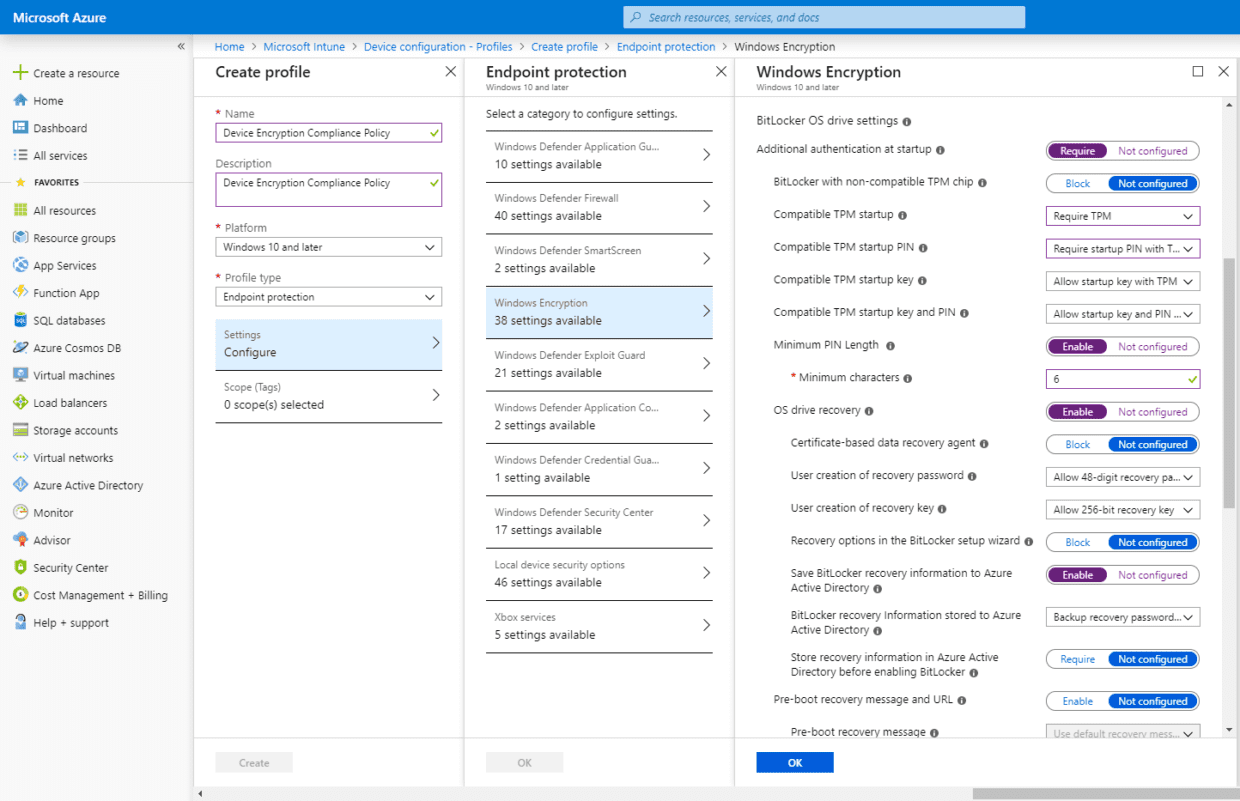This screenshot has width=1240, height=801.
Task: Block BitLocker with non-compatible TPM chip
Action: (1076, 183)
